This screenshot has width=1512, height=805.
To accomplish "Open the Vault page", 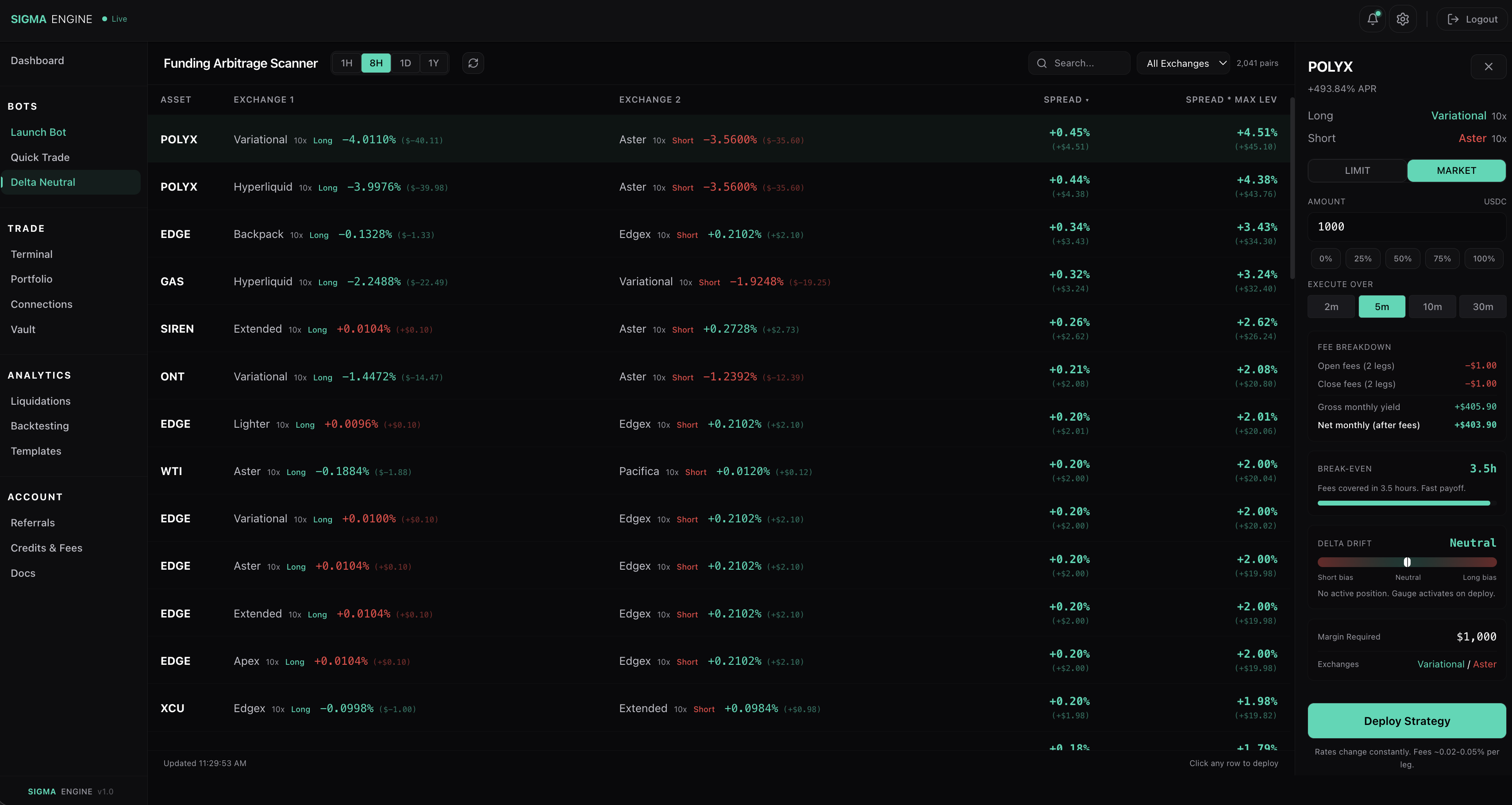I will coord(23,330).
